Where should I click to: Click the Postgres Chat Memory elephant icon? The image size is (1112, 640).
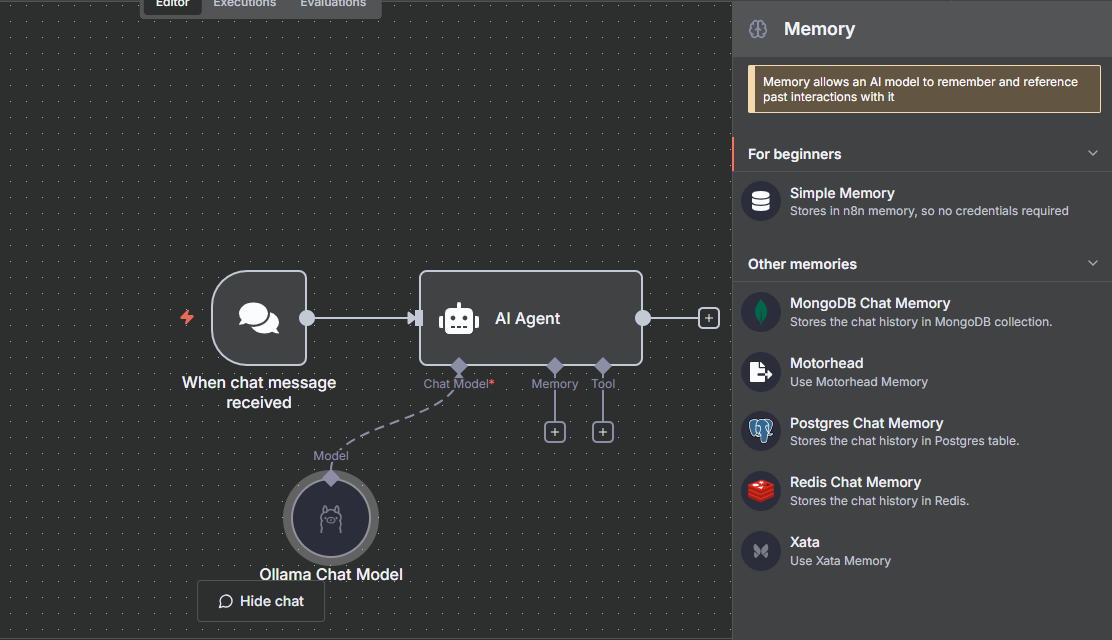pyautogui.click(x=761, y=431)
